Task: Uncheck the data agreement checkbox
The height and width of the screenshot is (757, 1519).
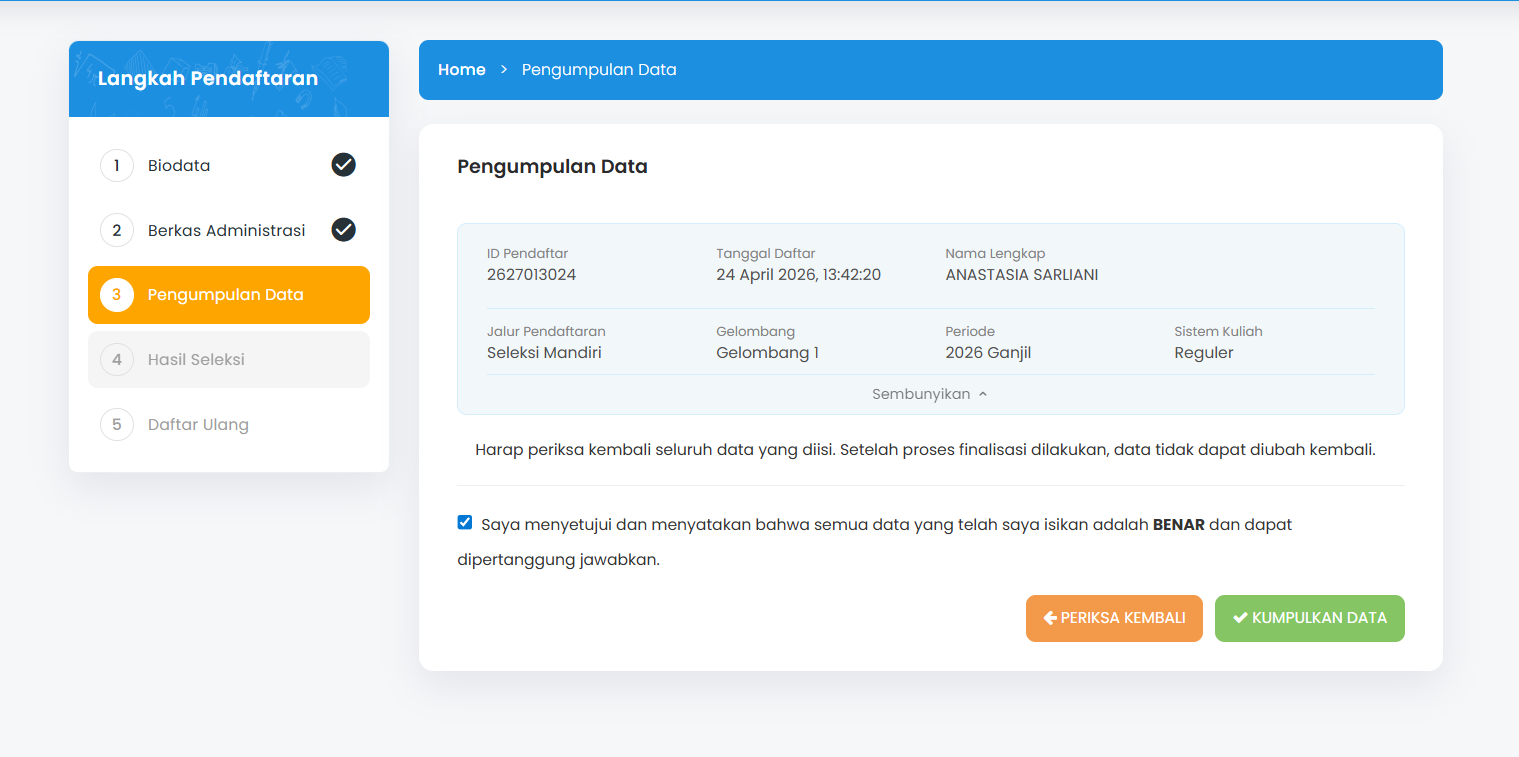Action: [465, 522]
